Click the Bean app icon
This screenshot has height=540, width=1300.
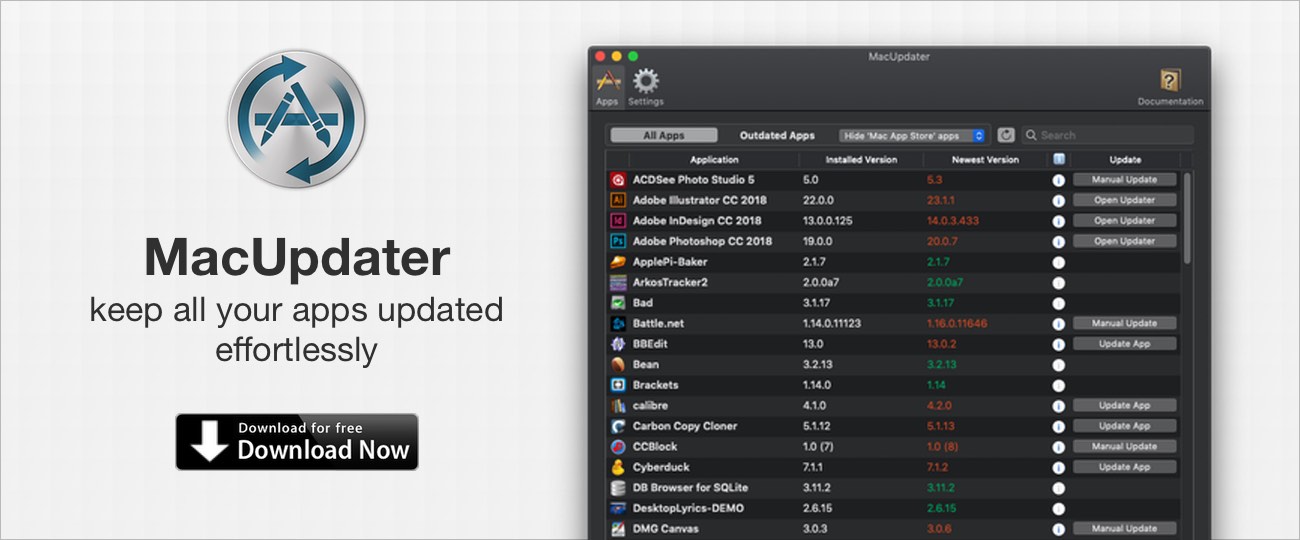tap(617, 364)
